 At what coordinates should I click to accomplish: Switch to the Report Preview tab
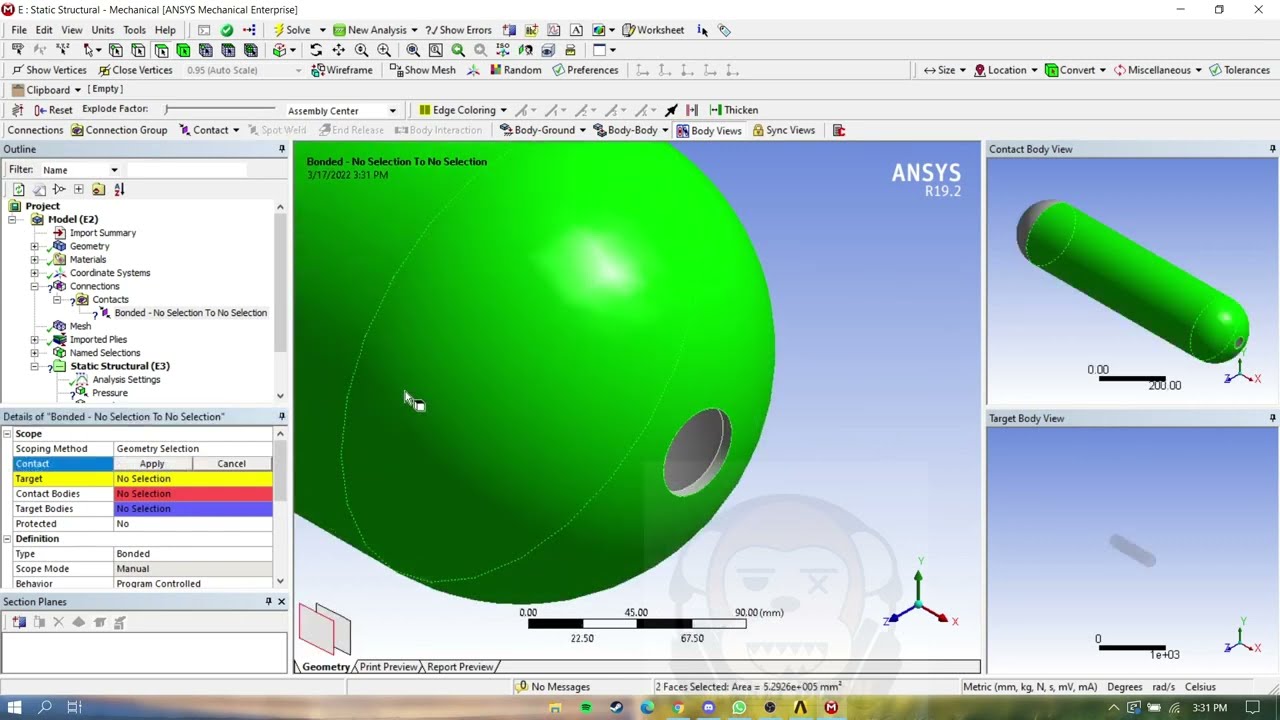click(459, 667)
